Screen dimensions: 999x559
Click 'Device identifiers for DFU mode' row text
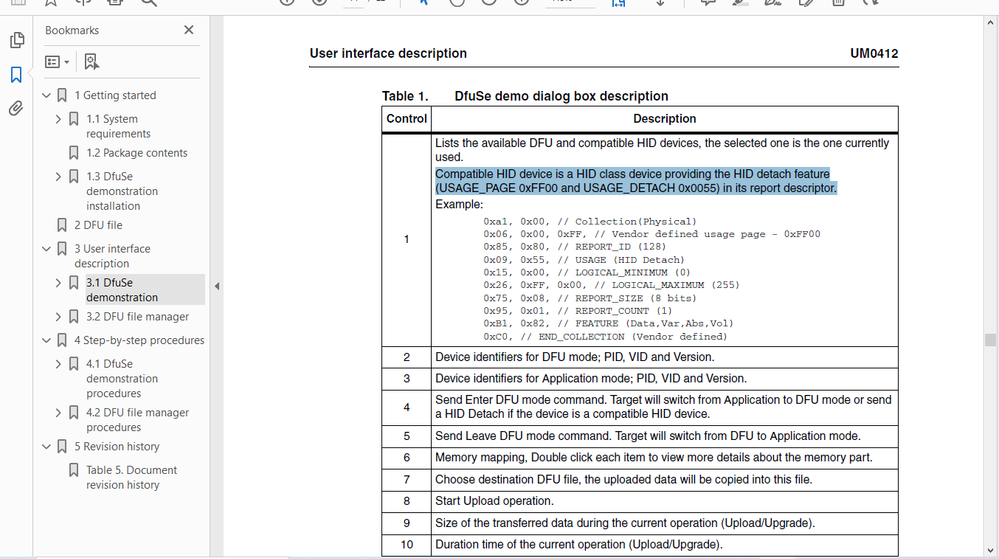coord(575,357)
